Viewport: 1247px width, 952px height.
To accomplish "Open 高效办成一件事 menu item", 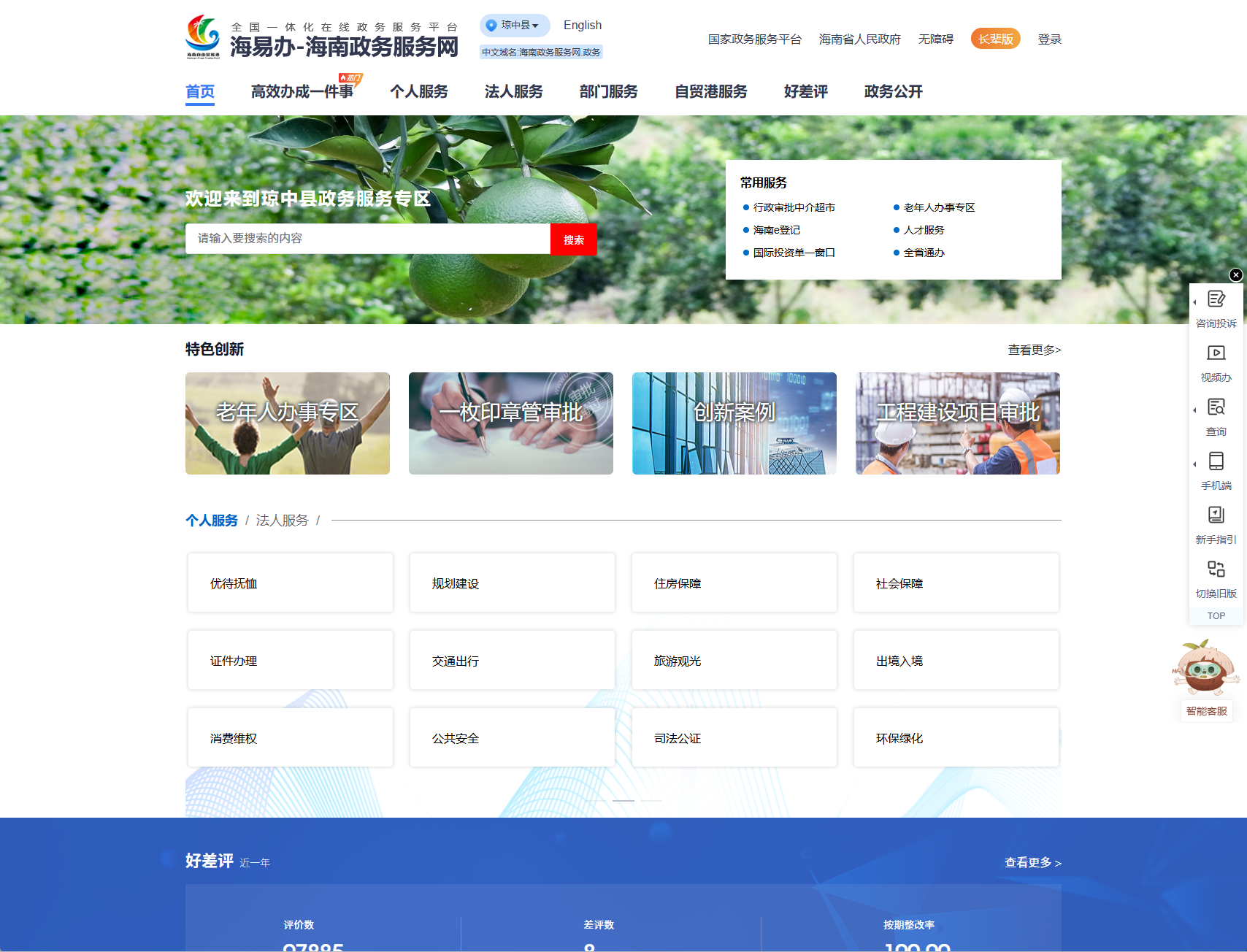I will [302, 91].
